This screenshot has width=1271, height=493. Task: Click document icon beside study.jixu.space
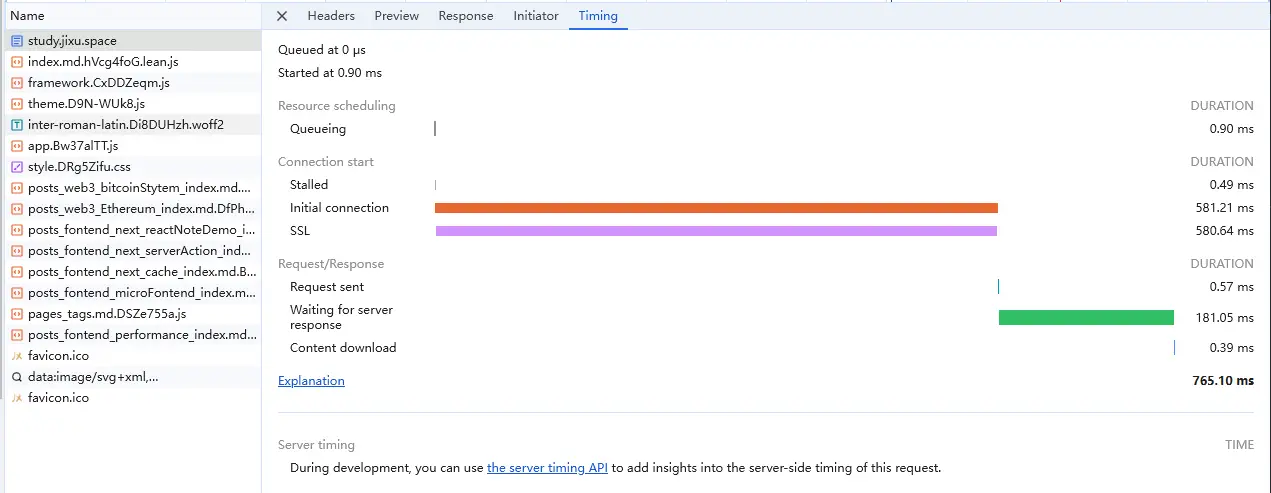(17, 41)
